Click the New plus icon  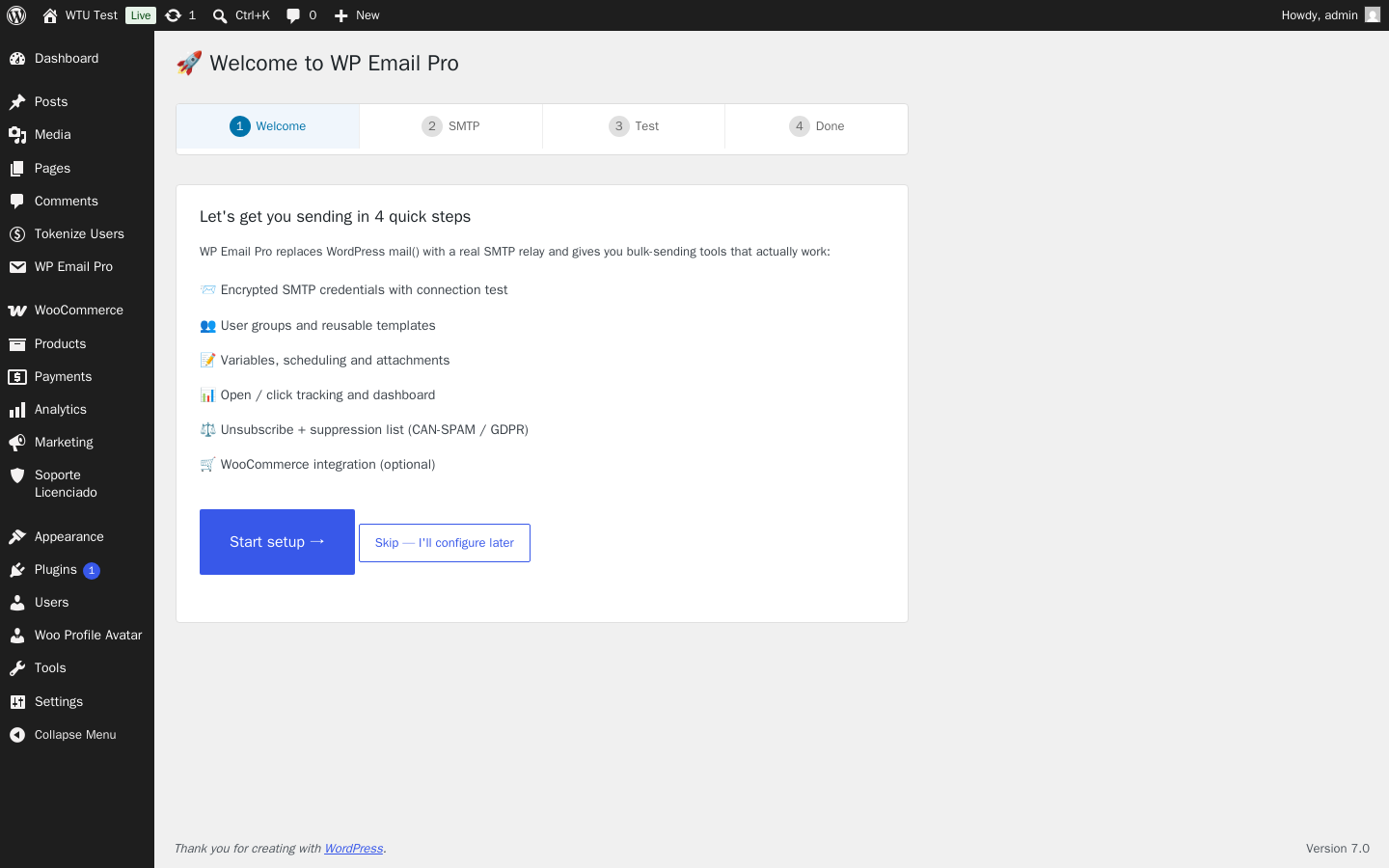pos(340,15)
